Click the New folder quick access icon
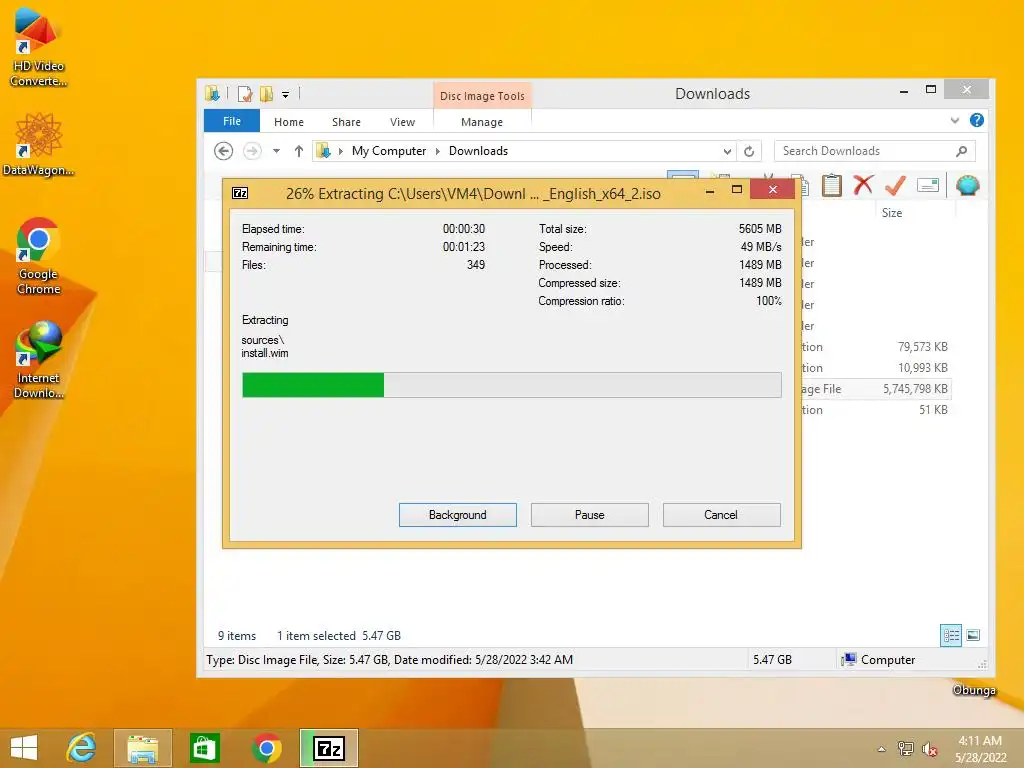This screenshot has height=768, width=1024. coord(266,94)
